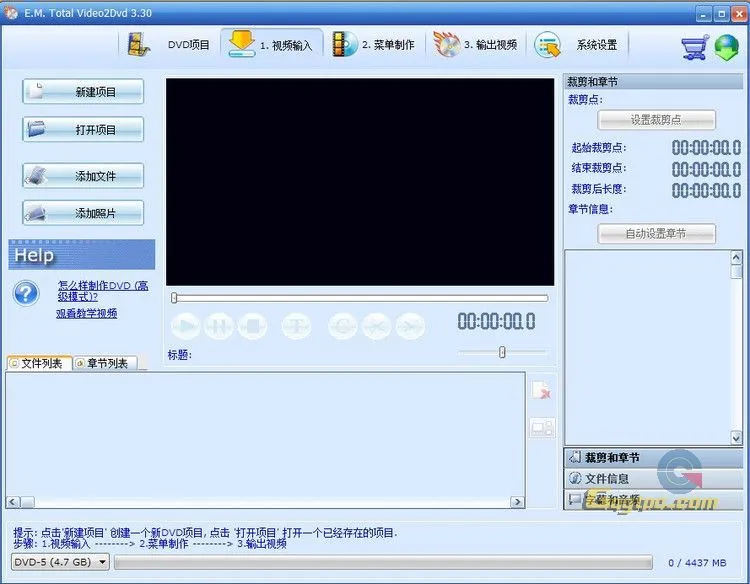
Task: Click the blue question mark help icon
Action: click(26, 293)
